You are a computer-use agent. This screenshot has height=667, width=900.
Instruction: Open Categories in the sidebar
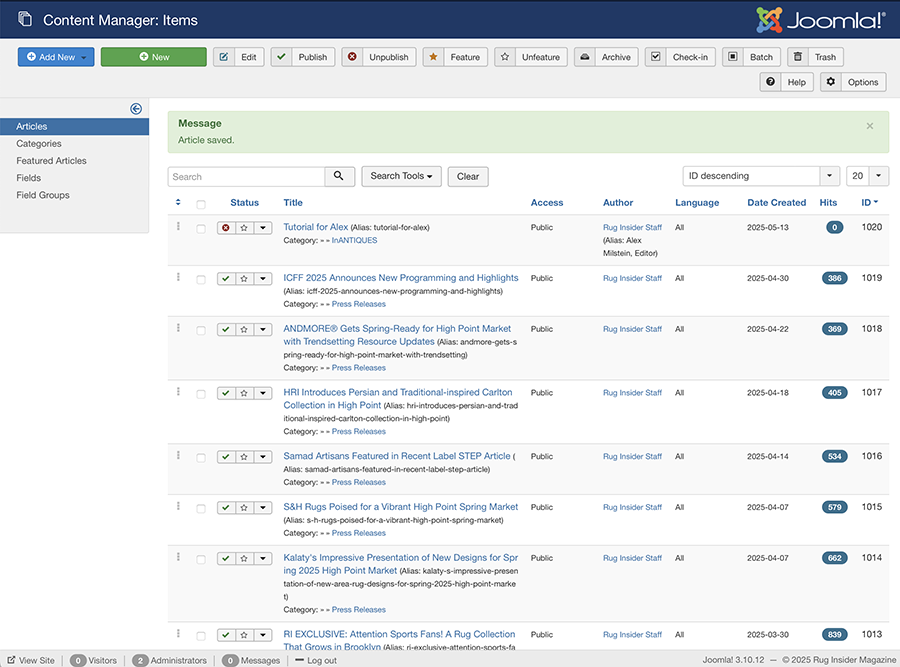(38, 144)
